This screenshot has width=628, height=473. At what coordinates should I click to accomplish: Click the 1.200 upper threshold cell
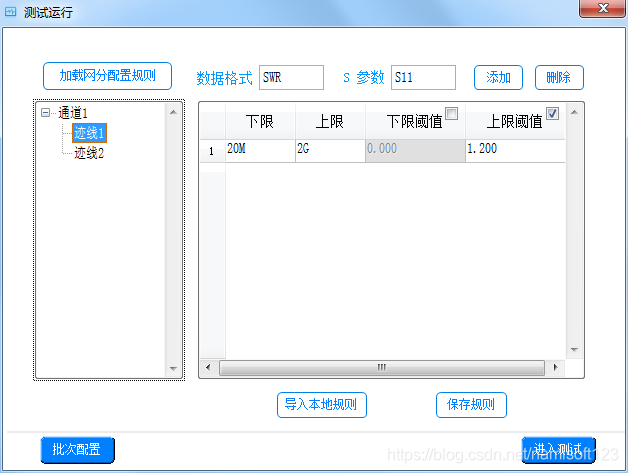[515, 151]
